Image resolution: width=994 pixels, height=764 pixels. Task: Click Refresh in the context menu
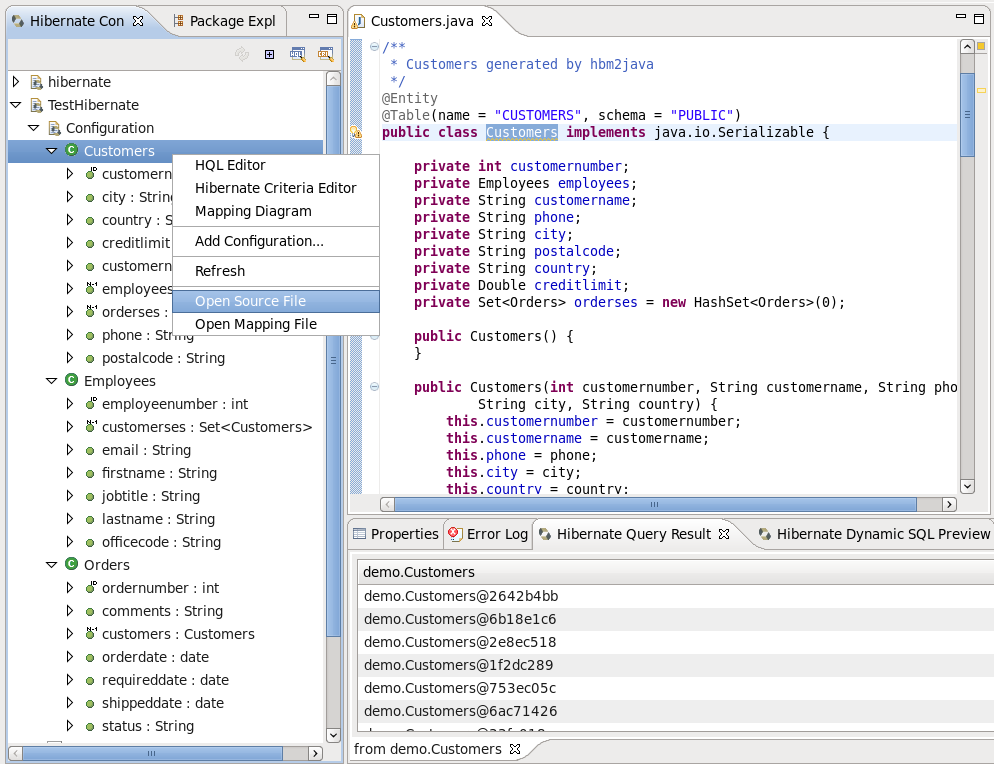coord(219,271)
